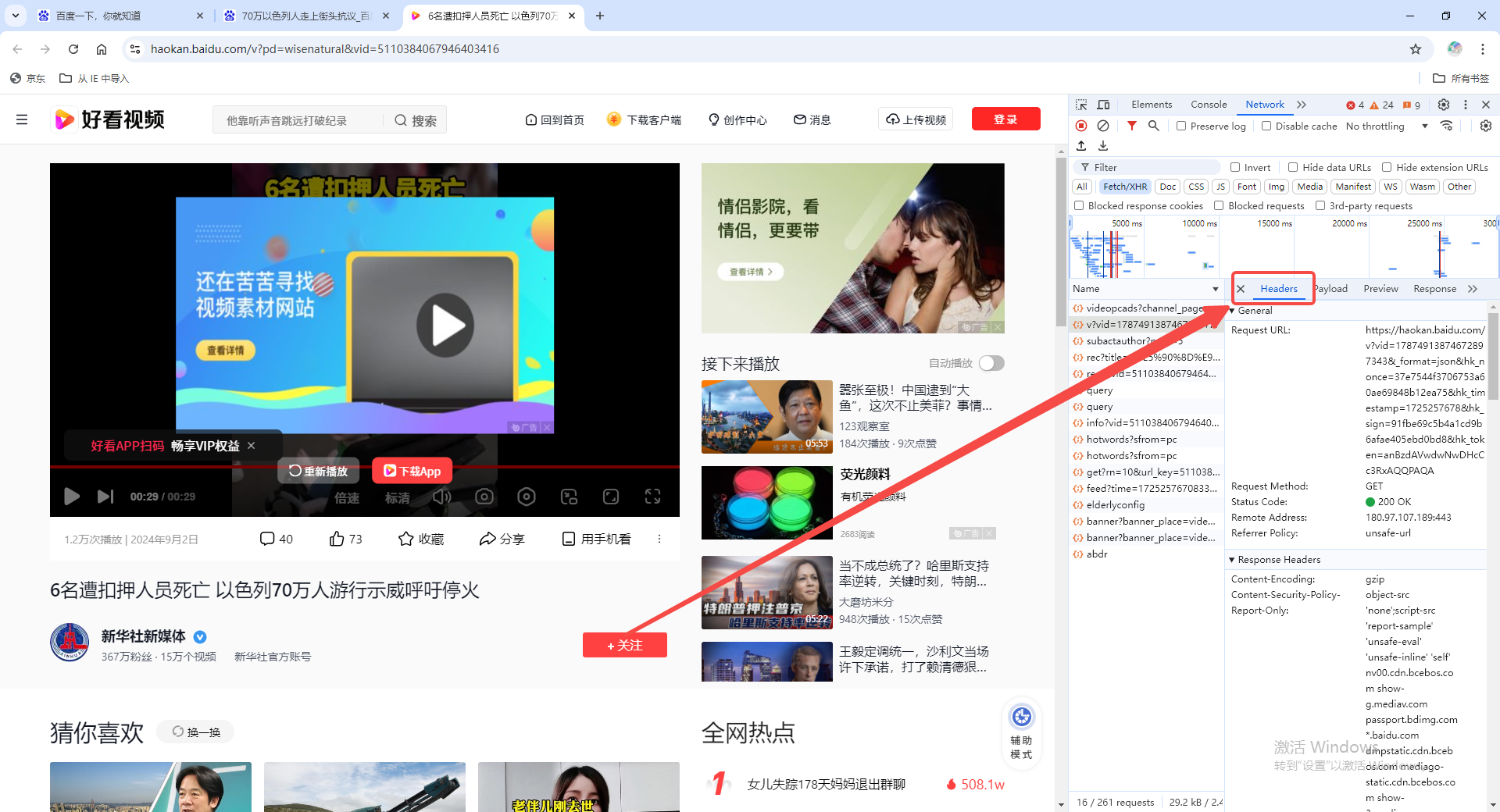Click the Export HAR download icon
Screen dimensions: 1500x812
tap(1103, 146)
